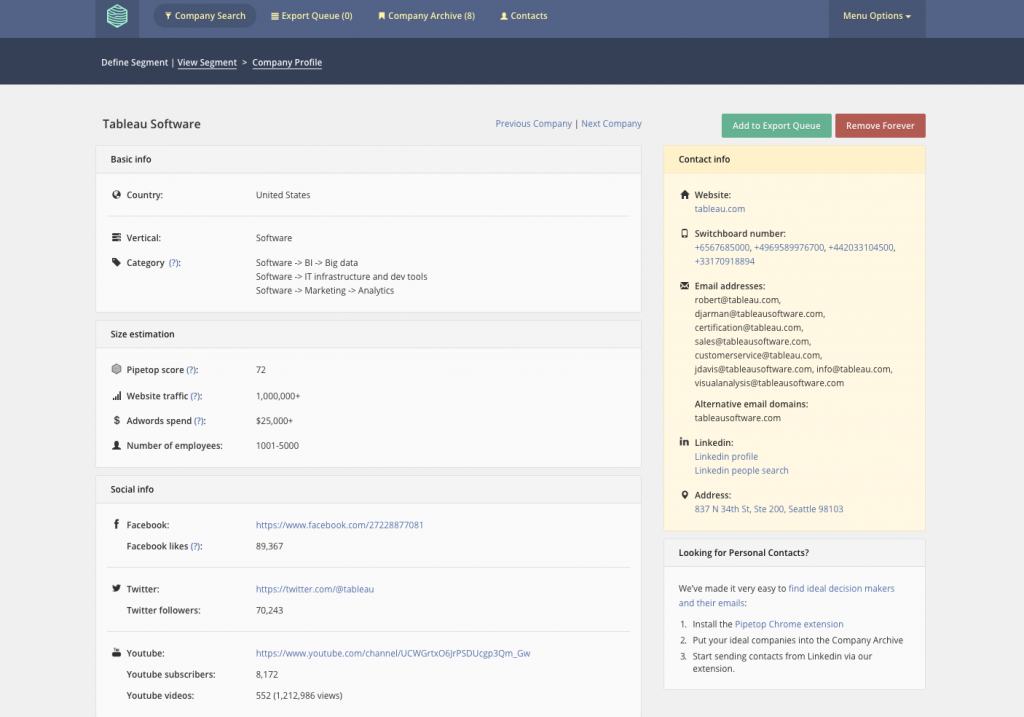The height and width of the screenshot is (717, 1024).
Task: Click the envelope icon beside Email addresses
Action: (x=684, y=286)
